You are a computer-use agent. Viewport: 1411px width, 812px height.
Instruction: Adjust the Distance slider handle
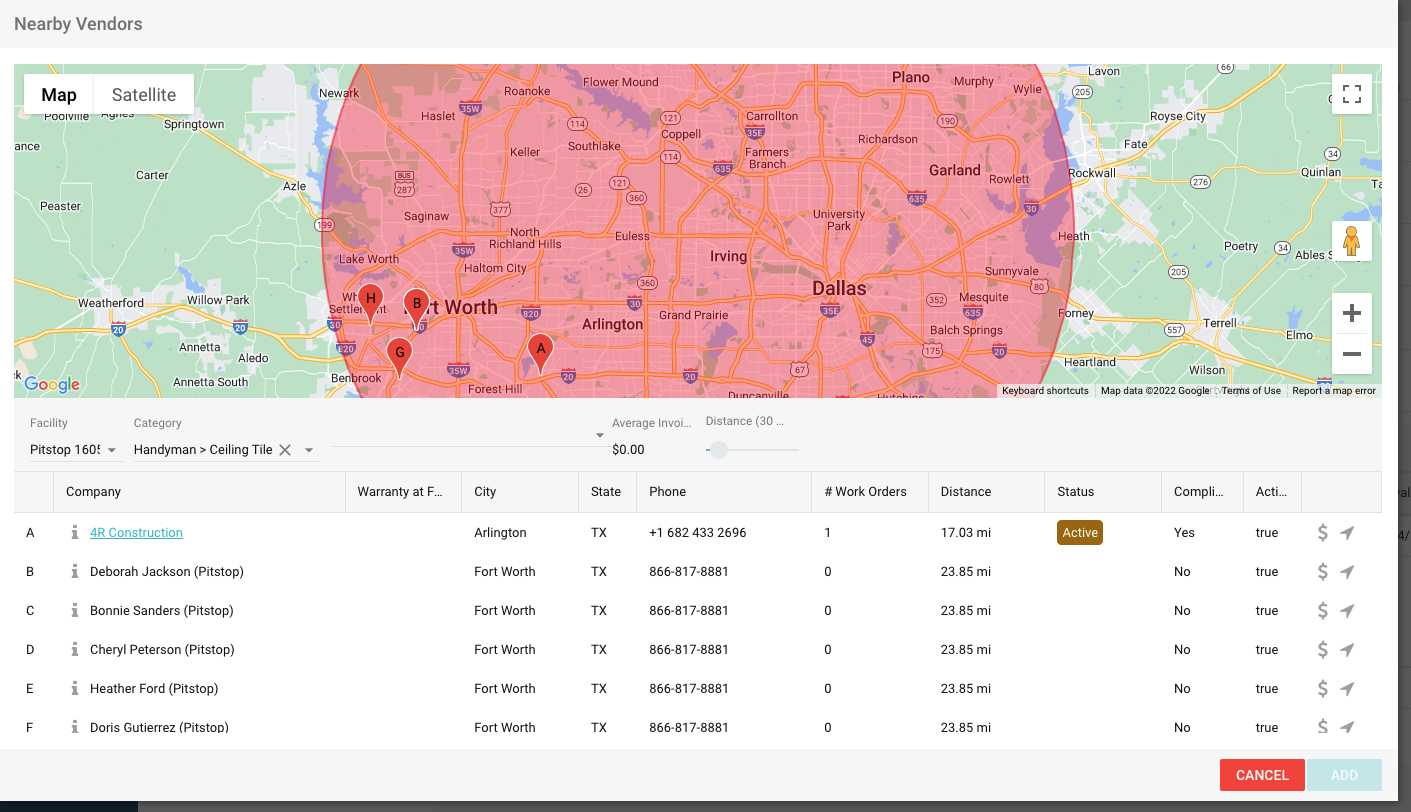[718, 450]
